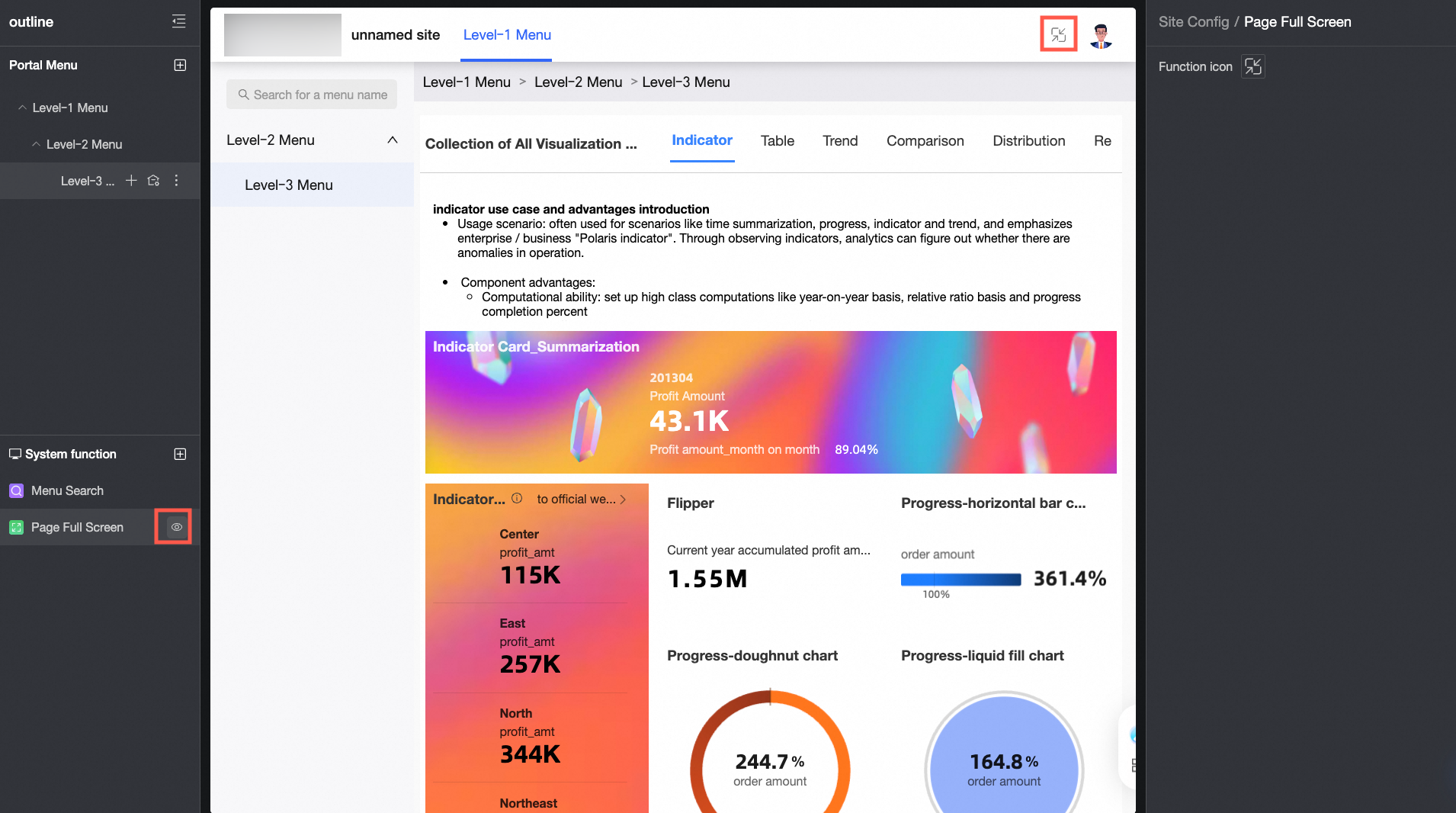
Task: Switch to the Comparison tab
Action: (x=925, y=141)
